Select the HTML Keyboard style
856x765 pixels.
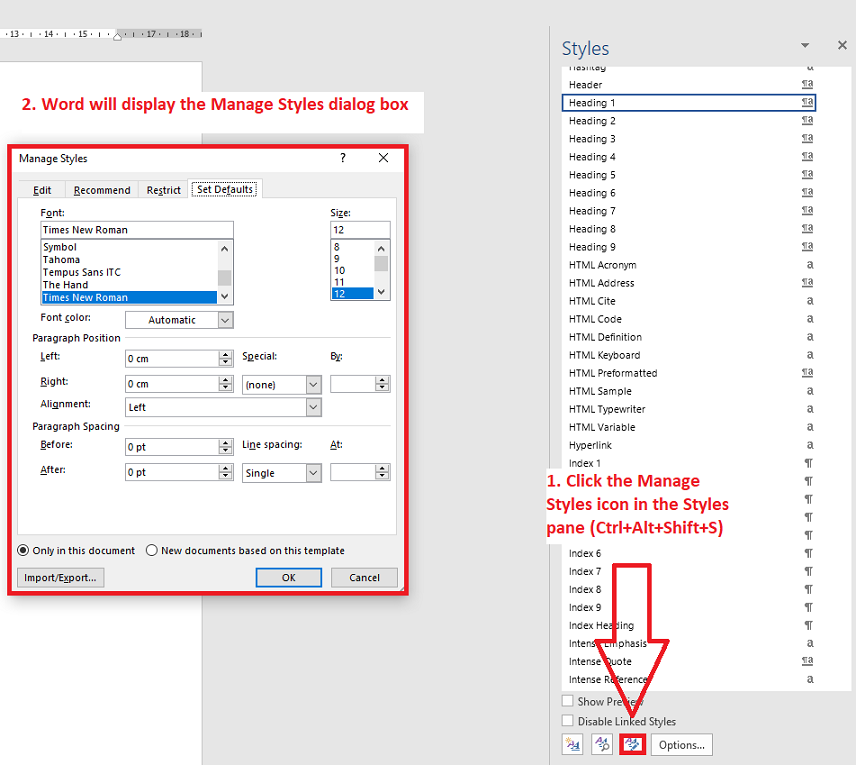(689, 354)
